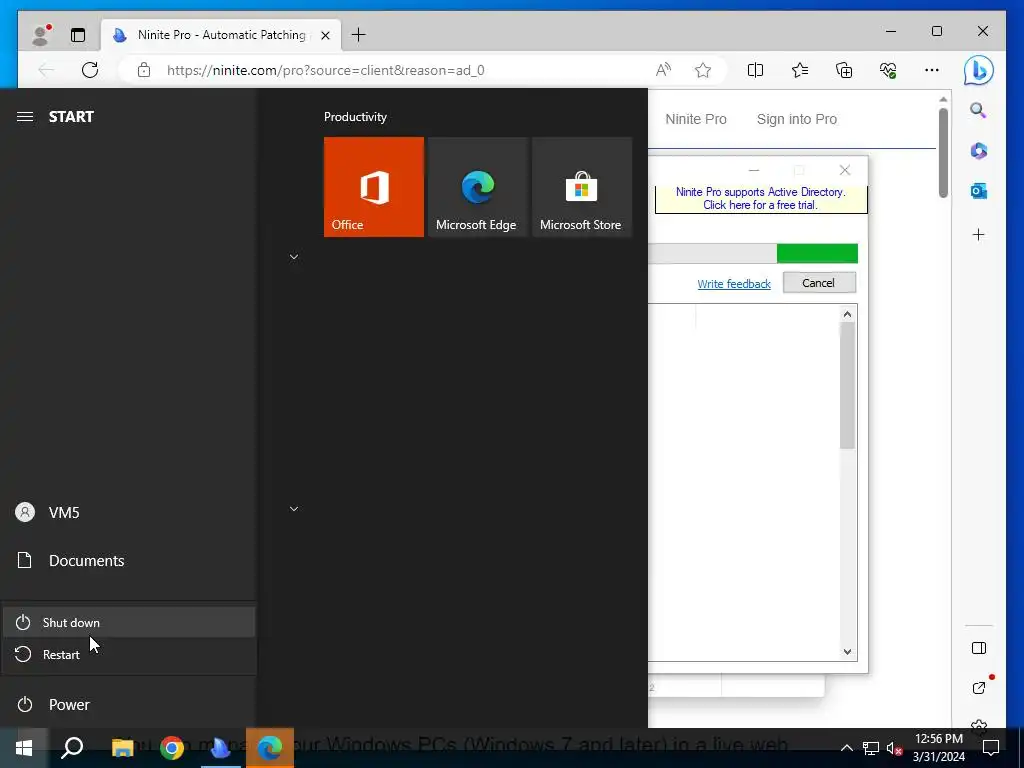Open the network status tray icon

[871, 748]
